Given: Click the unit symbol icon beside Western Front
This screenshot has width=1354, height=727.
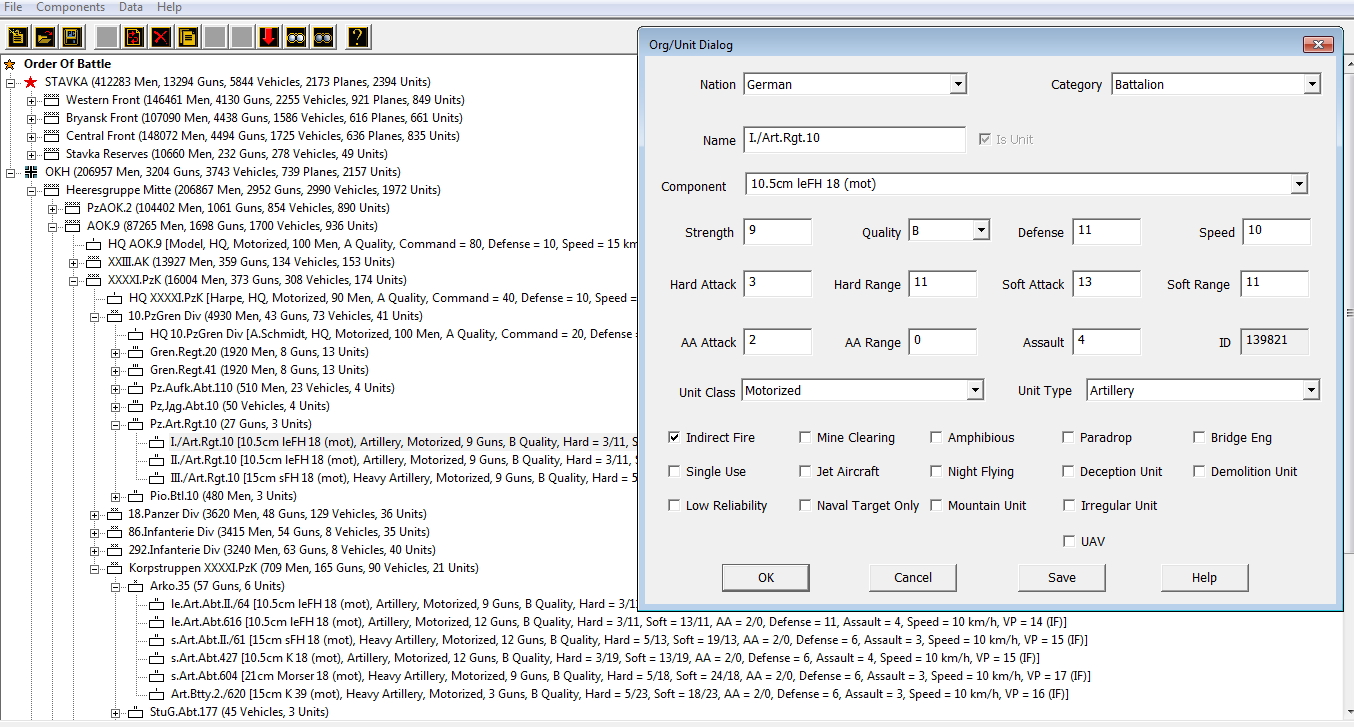Looking at the screenshot, I should (x=52, y=100).
